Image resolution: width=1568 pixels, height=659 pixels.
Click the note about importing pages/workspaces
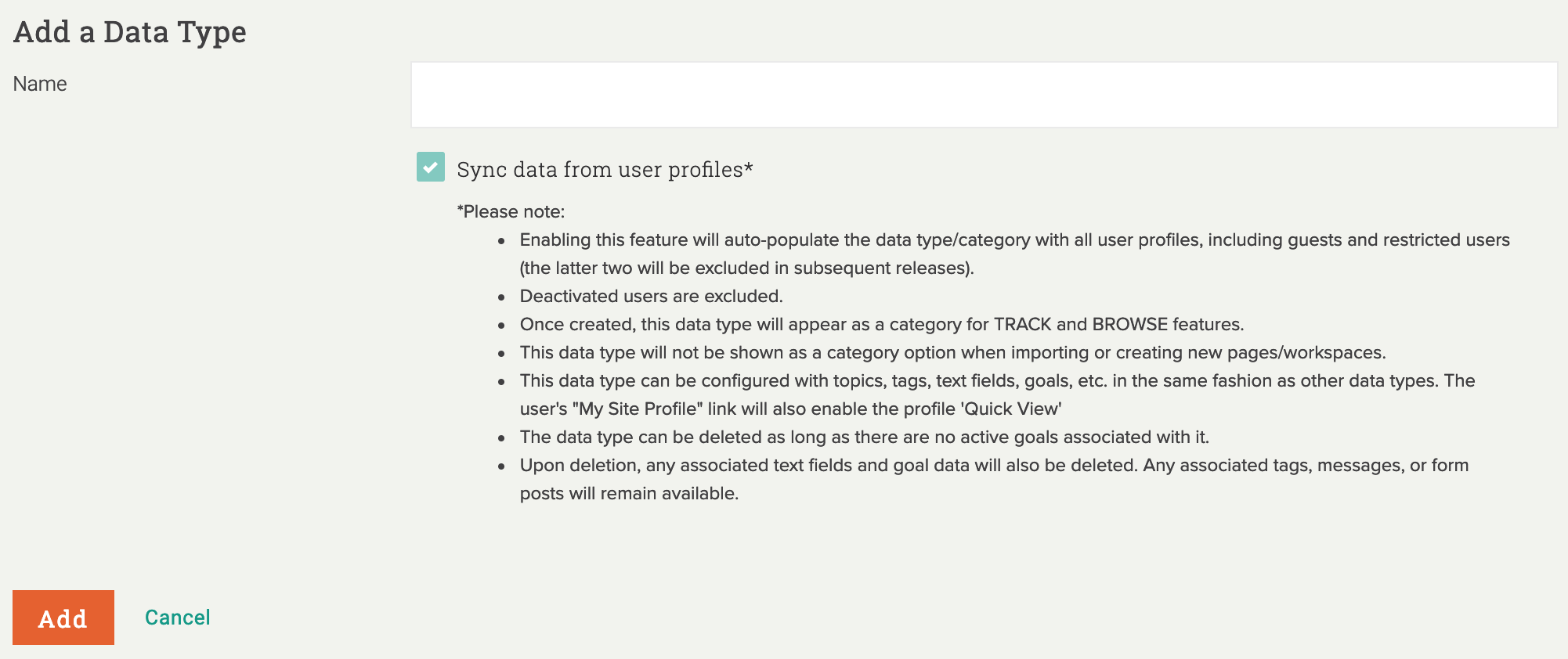click(x=952, y=353)
